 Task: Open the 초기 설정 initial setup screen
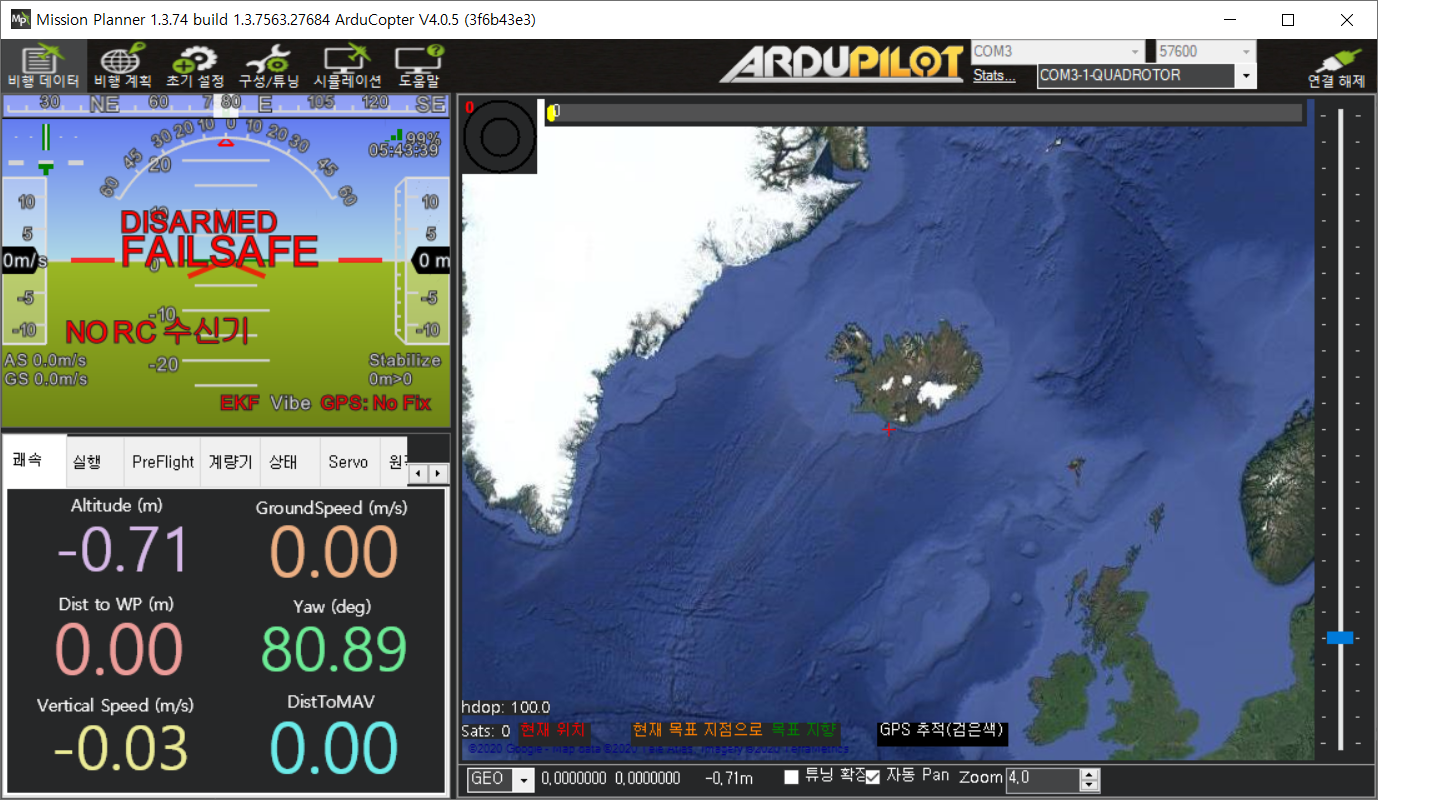pos(195,67)
